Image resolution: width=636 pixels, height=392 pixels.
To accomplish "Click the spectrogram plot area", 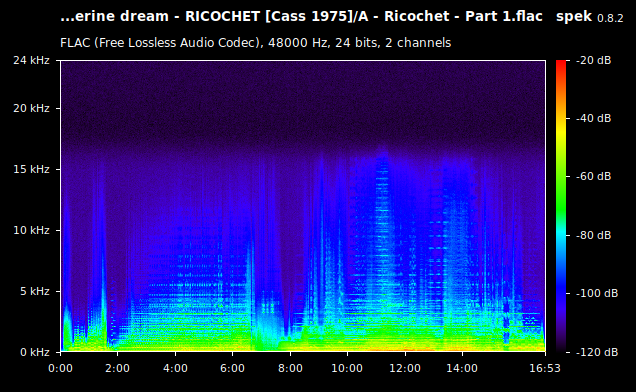I will 303,206.
